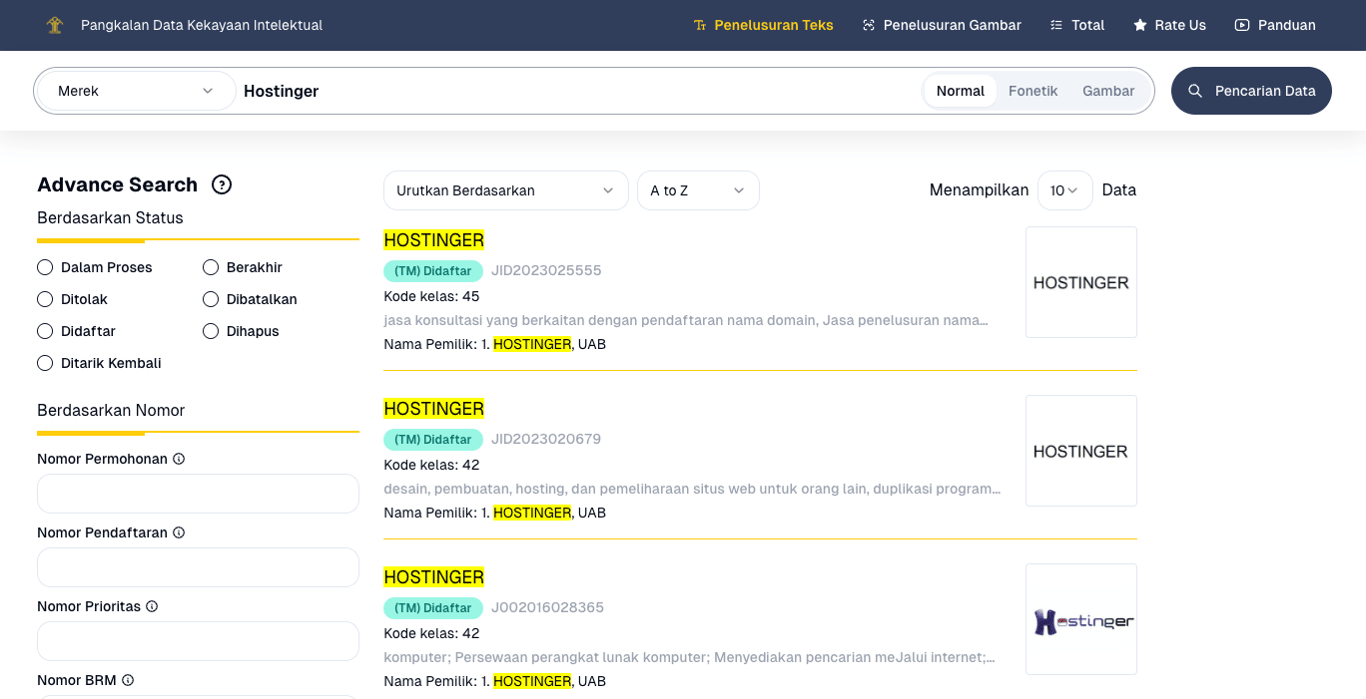Screen dimensions: 1366x699
Task: Open the A to Z sort order dropdown
Action: [x=697, y=190]
